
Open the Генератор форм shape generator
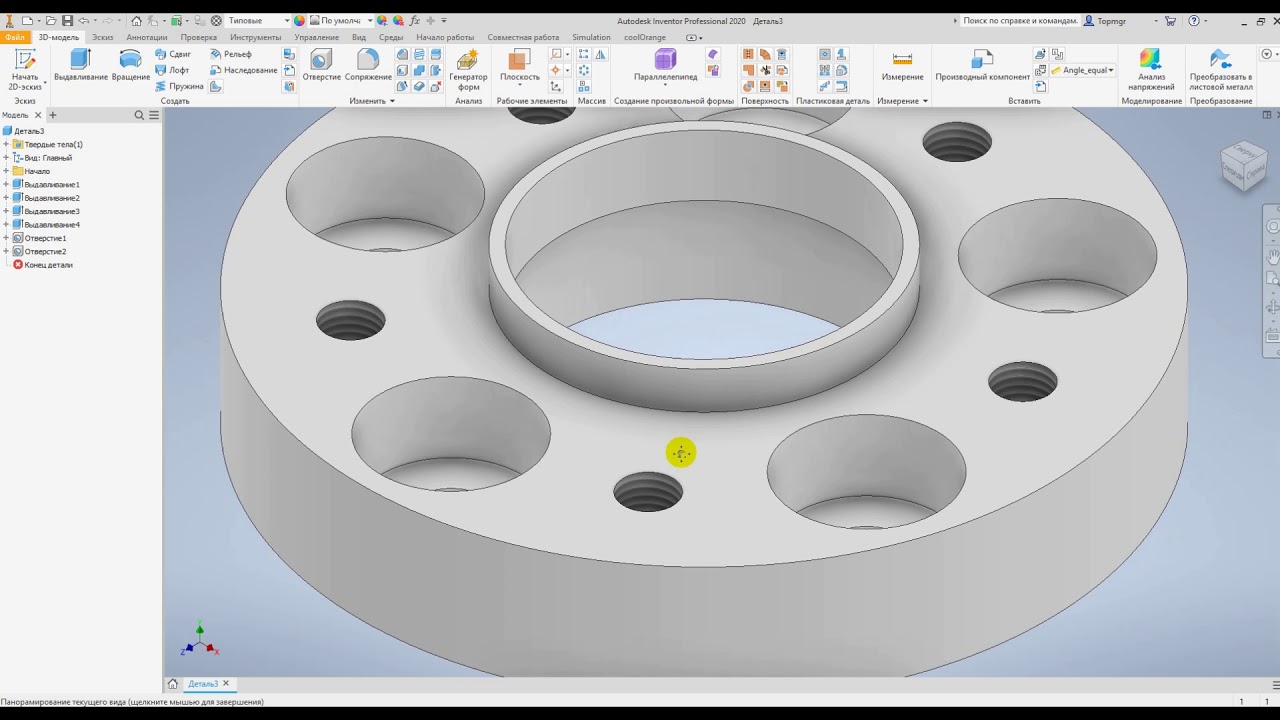[468, 69]
